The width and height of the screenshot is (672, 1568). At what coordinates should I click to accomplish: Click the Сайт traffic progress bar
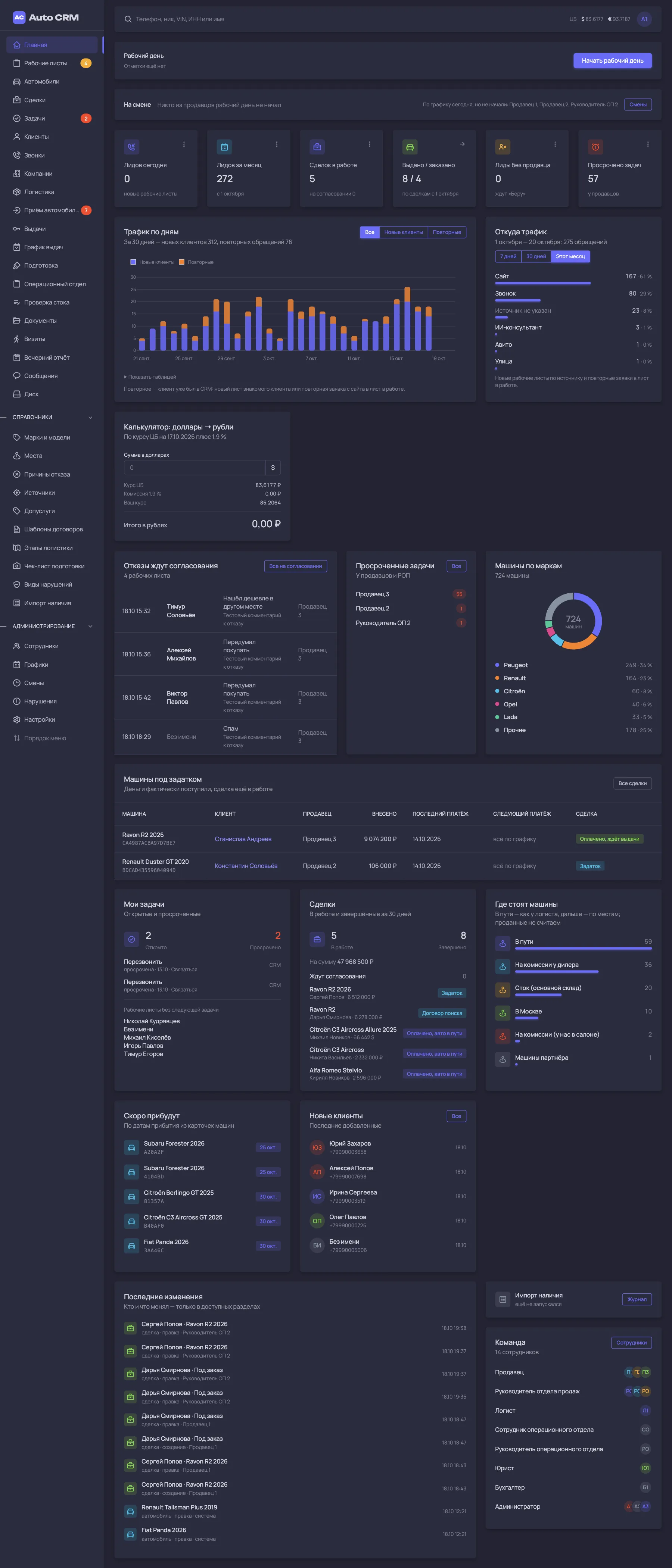(543, 284)
